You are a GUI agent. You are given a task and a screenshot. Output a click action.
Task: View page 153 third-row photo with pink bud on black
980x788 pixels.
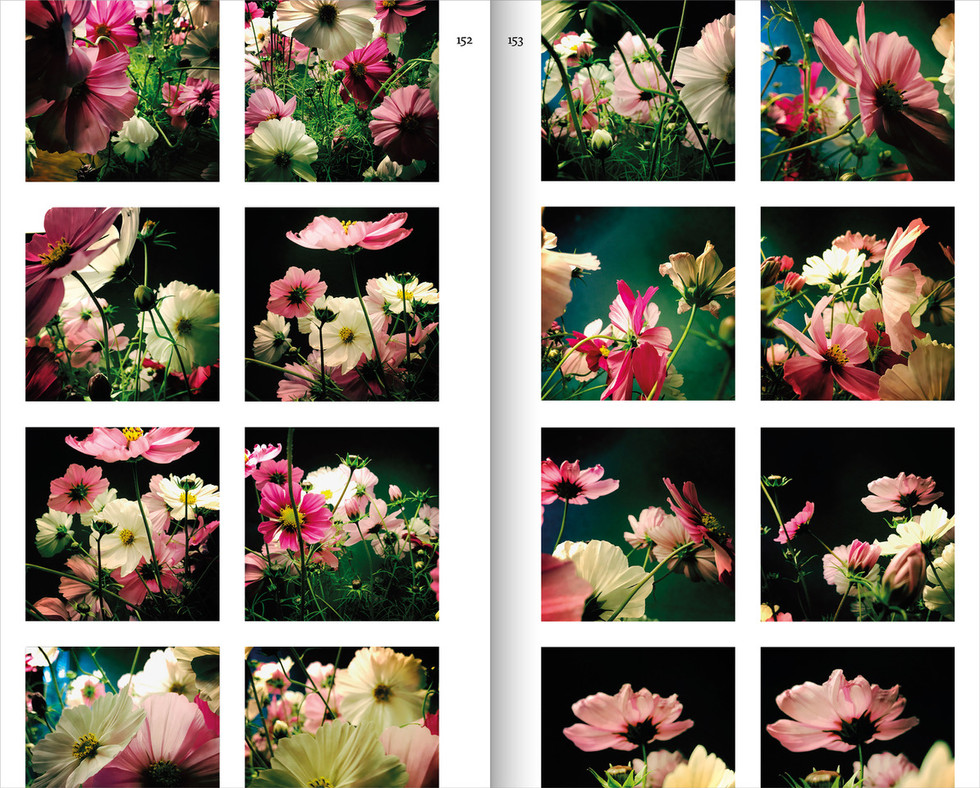click(858, 524)
